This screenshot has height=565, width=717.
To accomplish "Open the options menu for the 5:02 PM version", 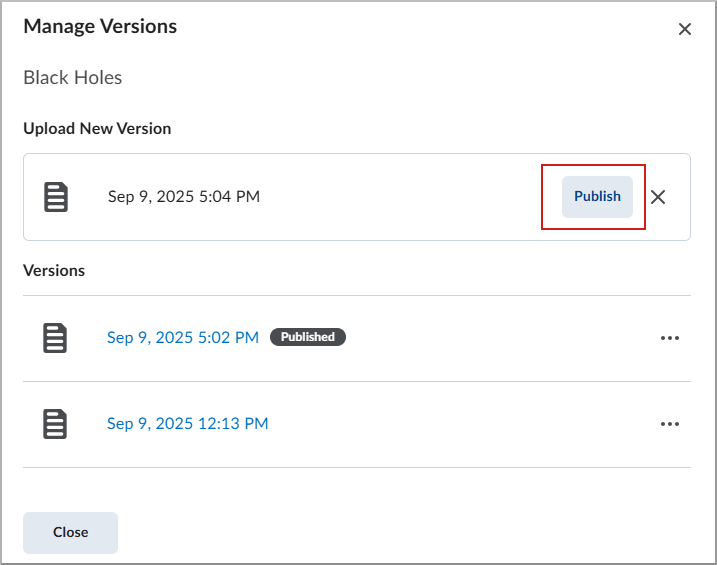I will (x=670, y=338).
